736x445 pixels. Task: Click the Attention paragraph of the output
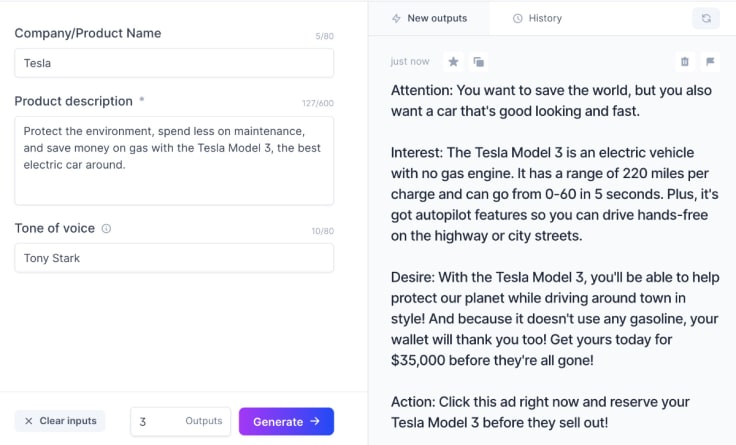(551, 100)
